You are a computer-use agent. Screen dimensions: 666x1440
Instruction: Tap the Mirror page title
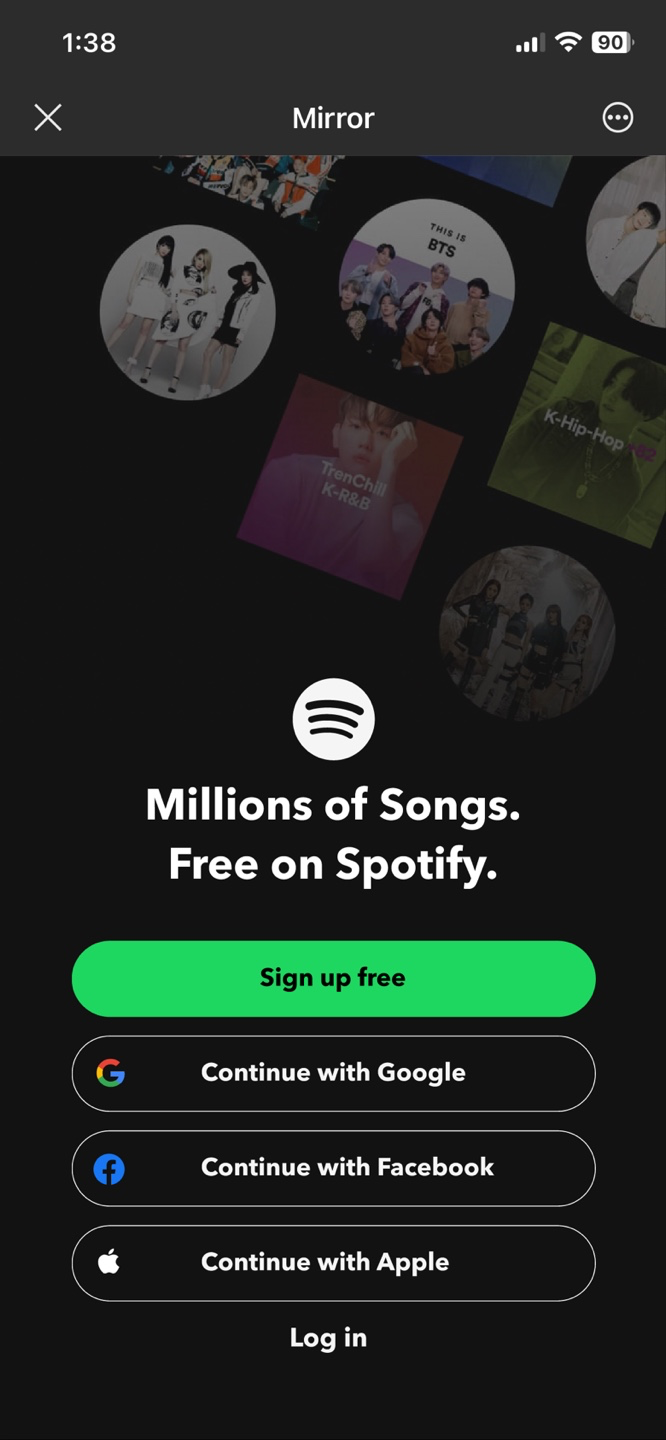pyautogui.click(x=333, y=118)
